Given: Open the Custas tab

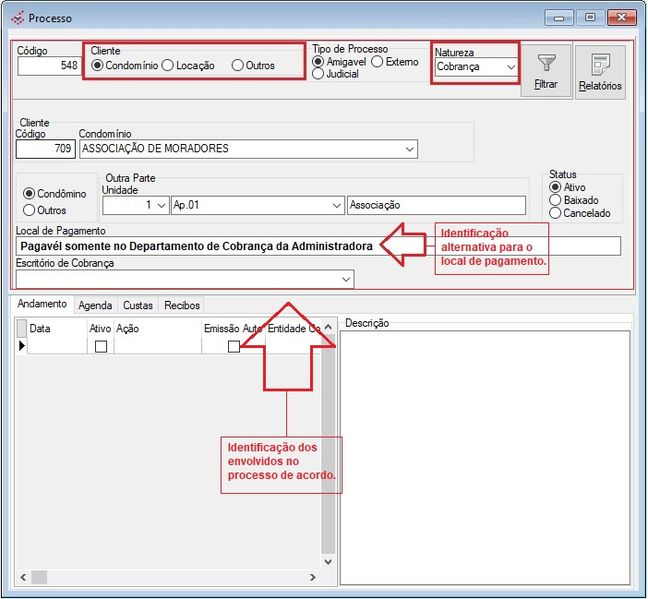Looking at the screenshot, I should click(x=138, y=304).
